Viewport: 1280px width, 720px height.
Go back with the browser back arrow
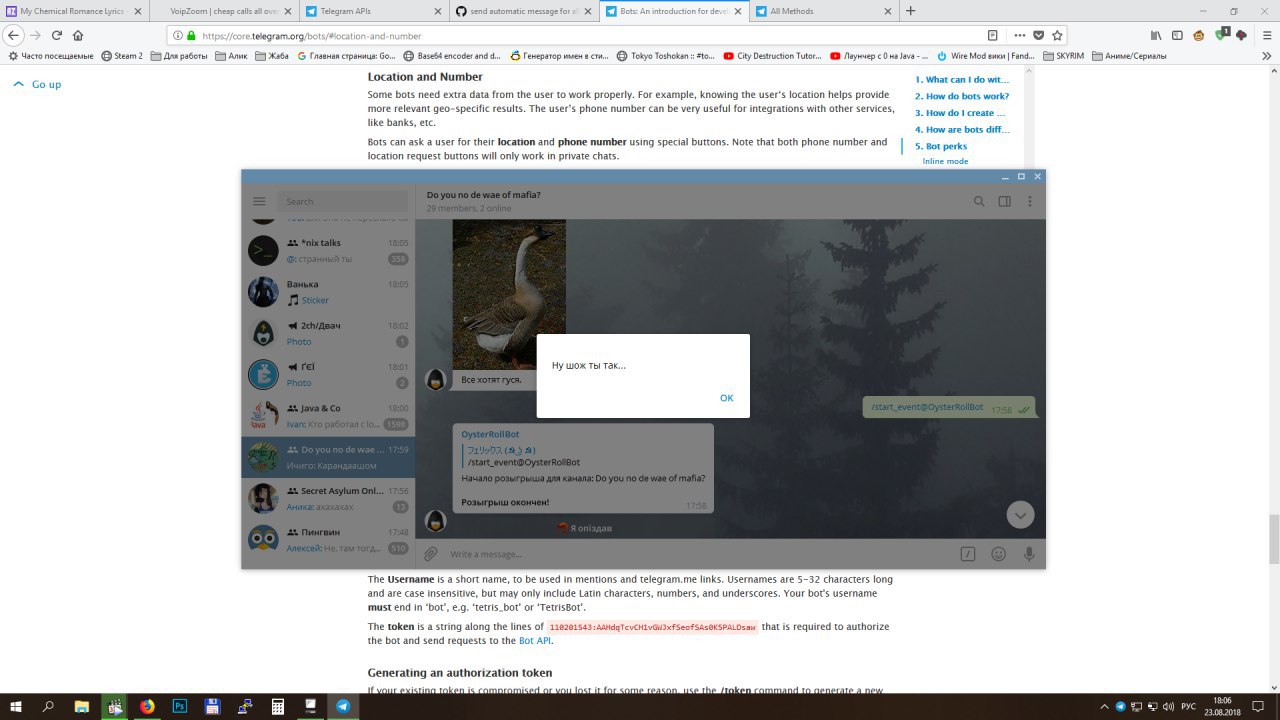(x=13, y=35)
